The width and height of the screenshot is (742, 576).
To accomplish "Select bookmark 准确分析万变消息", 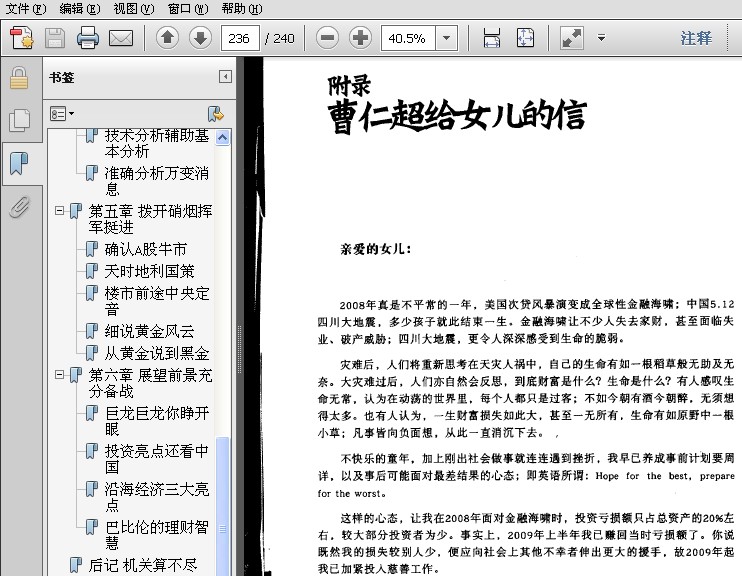I will click(157, 181).
